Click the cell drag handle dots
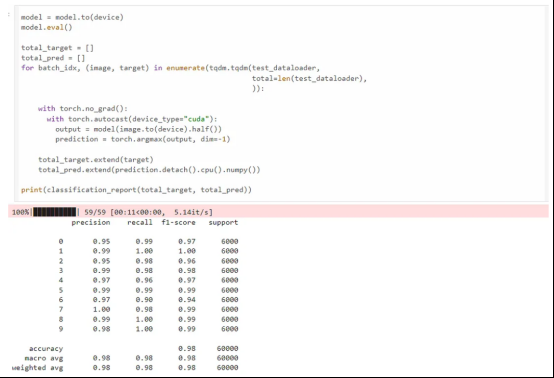The height and width of the screenshot is (378, 554). pos(9,15)
